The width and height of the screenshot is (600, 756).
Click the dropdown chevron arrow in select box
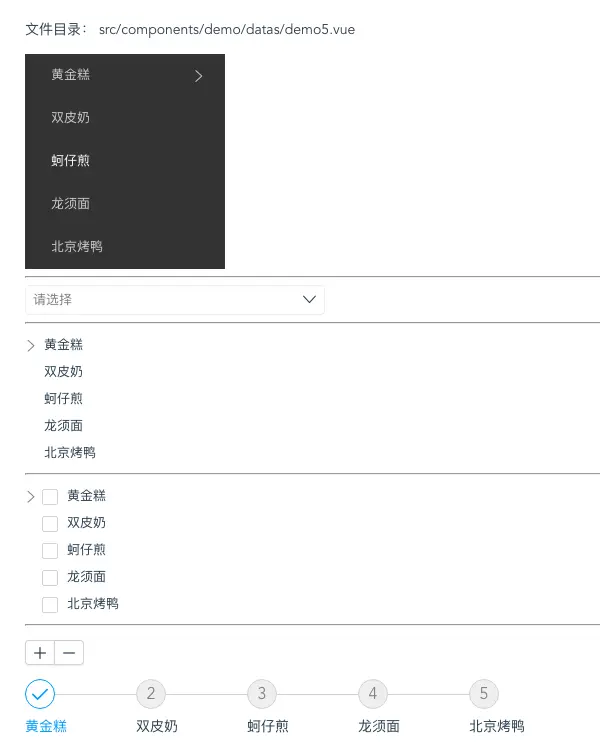pos(309,299)
